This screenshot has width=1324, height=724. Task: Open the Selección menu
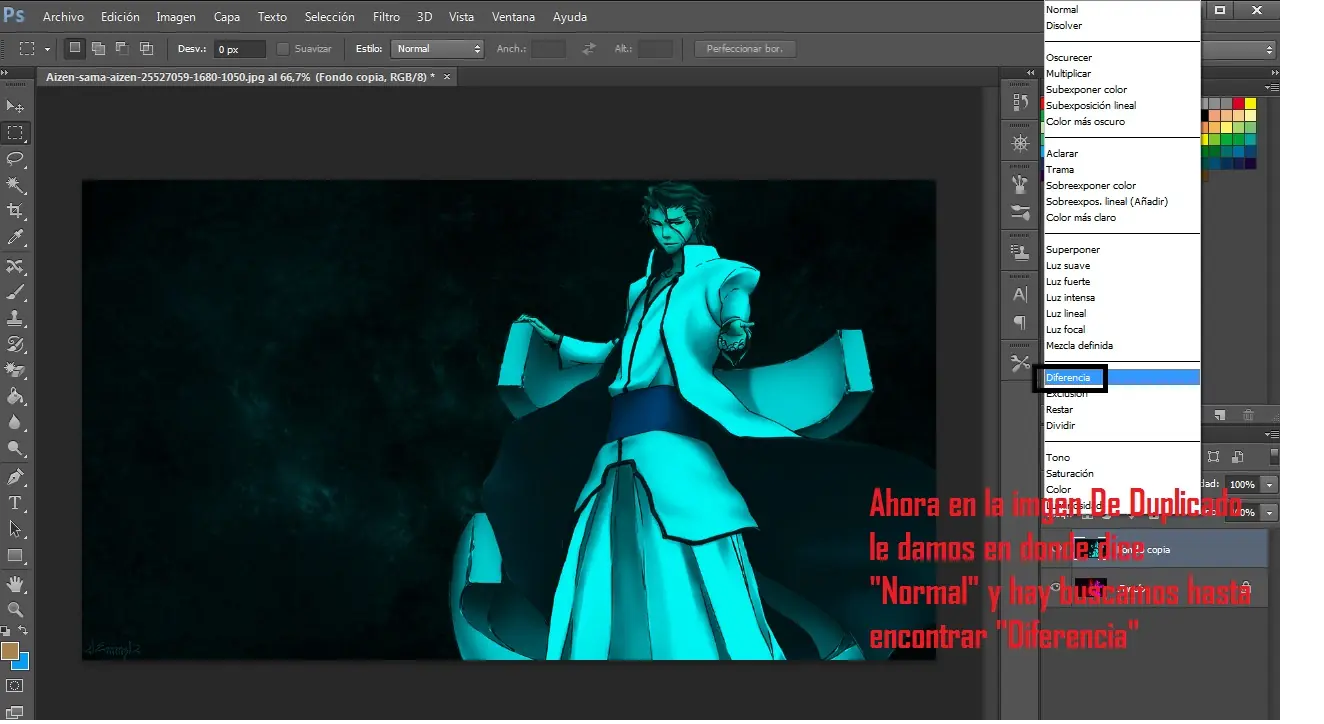329,17
